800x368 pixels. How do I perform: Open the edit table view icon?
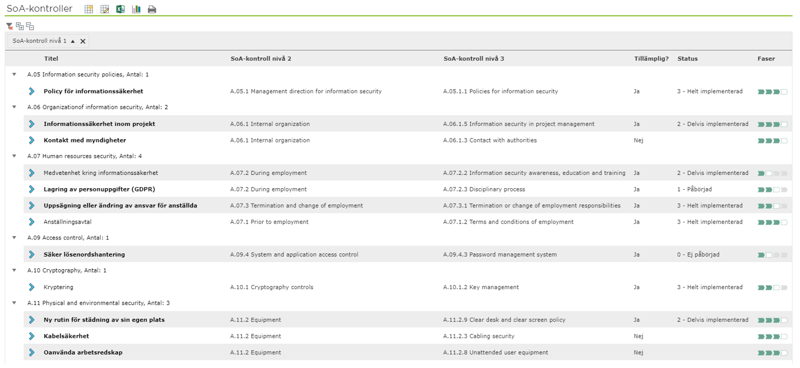pos(105,9)
